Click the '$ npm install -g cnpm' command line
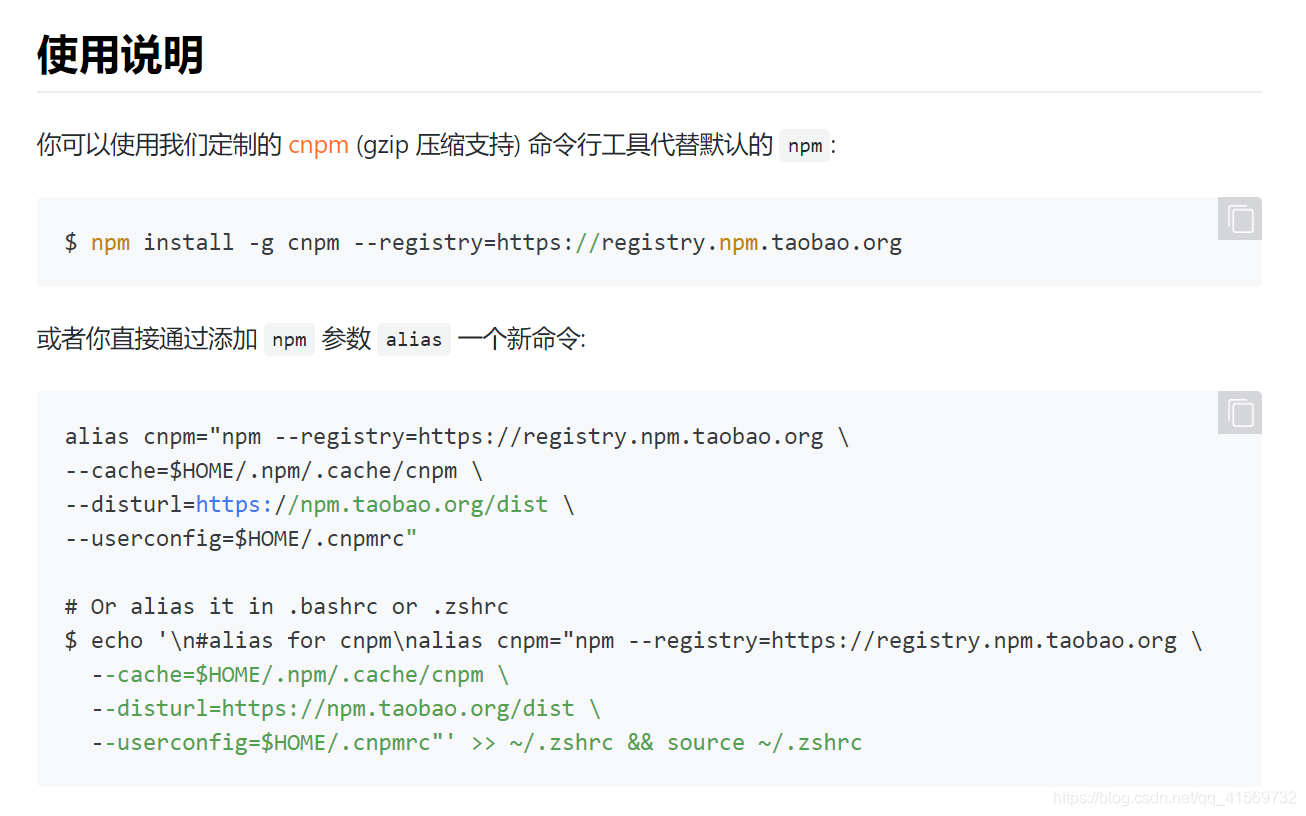The width and height of the screenshot is (1306, 816). [483, 242]
